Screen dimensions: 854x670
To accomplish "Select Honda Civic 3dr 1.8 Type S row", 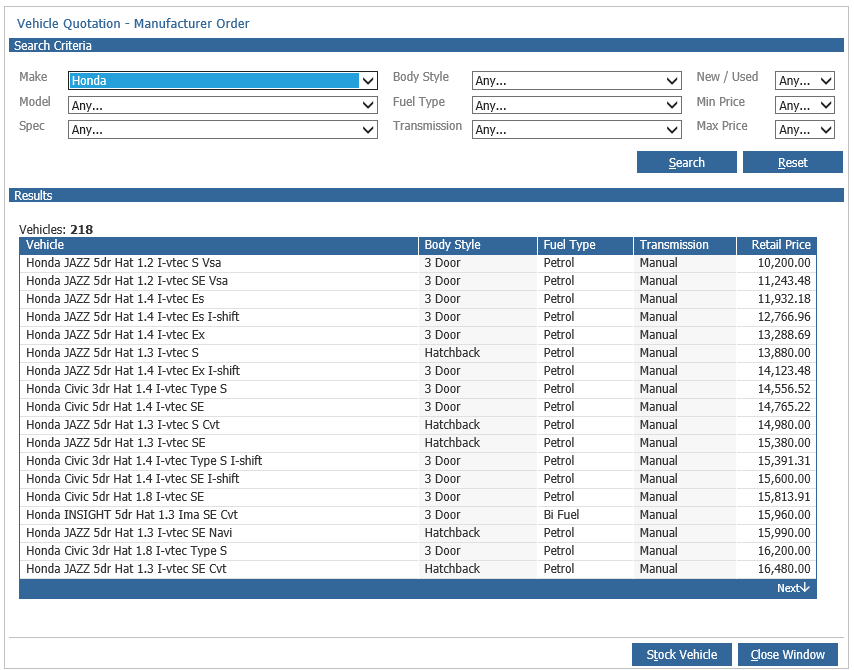I will point(418,551).
